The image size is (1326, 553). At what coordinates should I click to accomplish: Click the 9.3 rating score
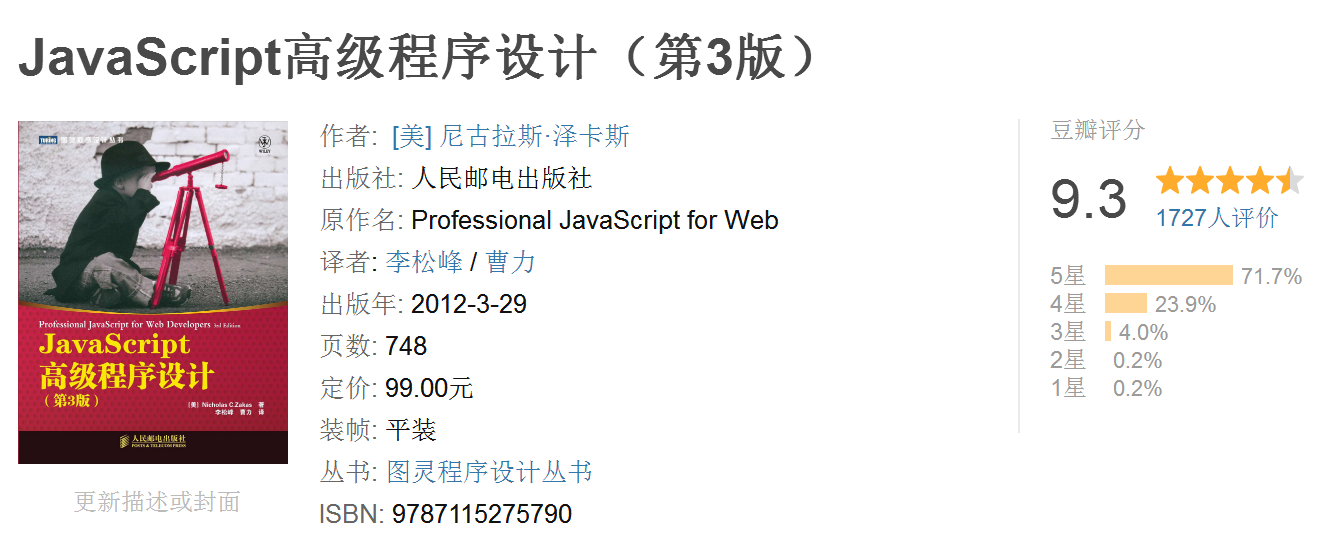click(x=1088, y=198)
